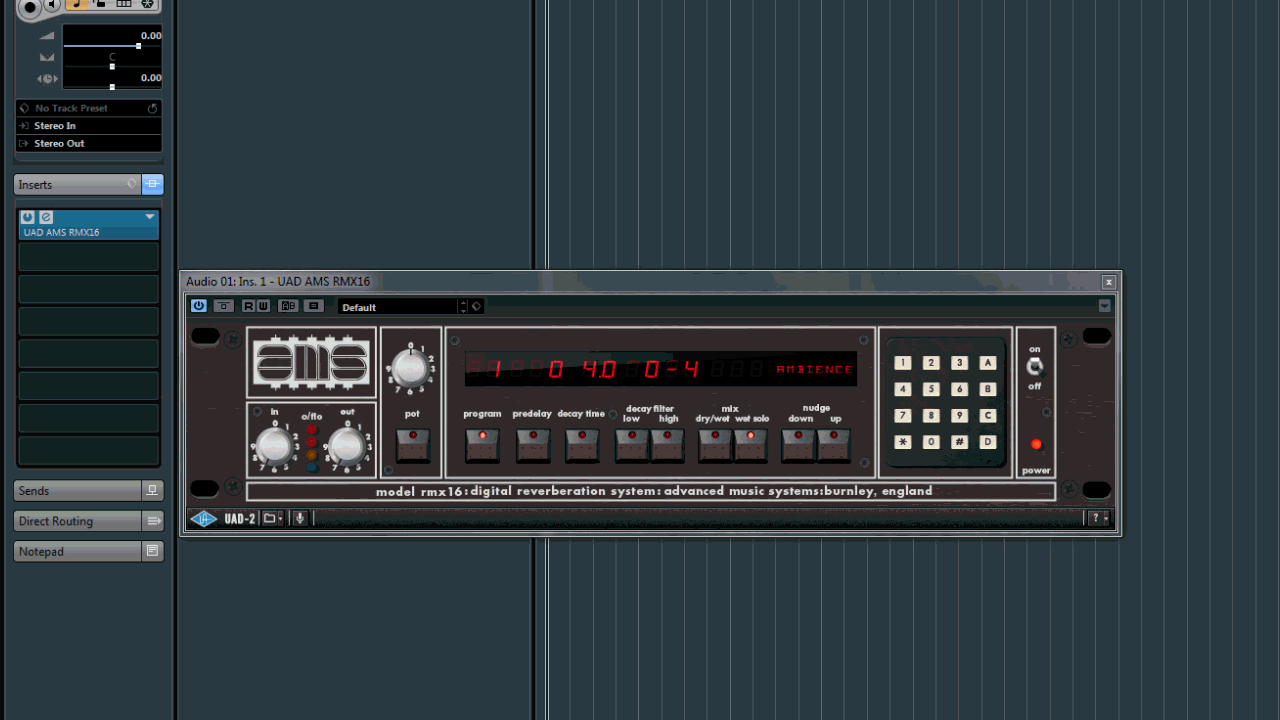Select the program button
The width and height of the screenshot is (1280, 720).
pos(482,445)
